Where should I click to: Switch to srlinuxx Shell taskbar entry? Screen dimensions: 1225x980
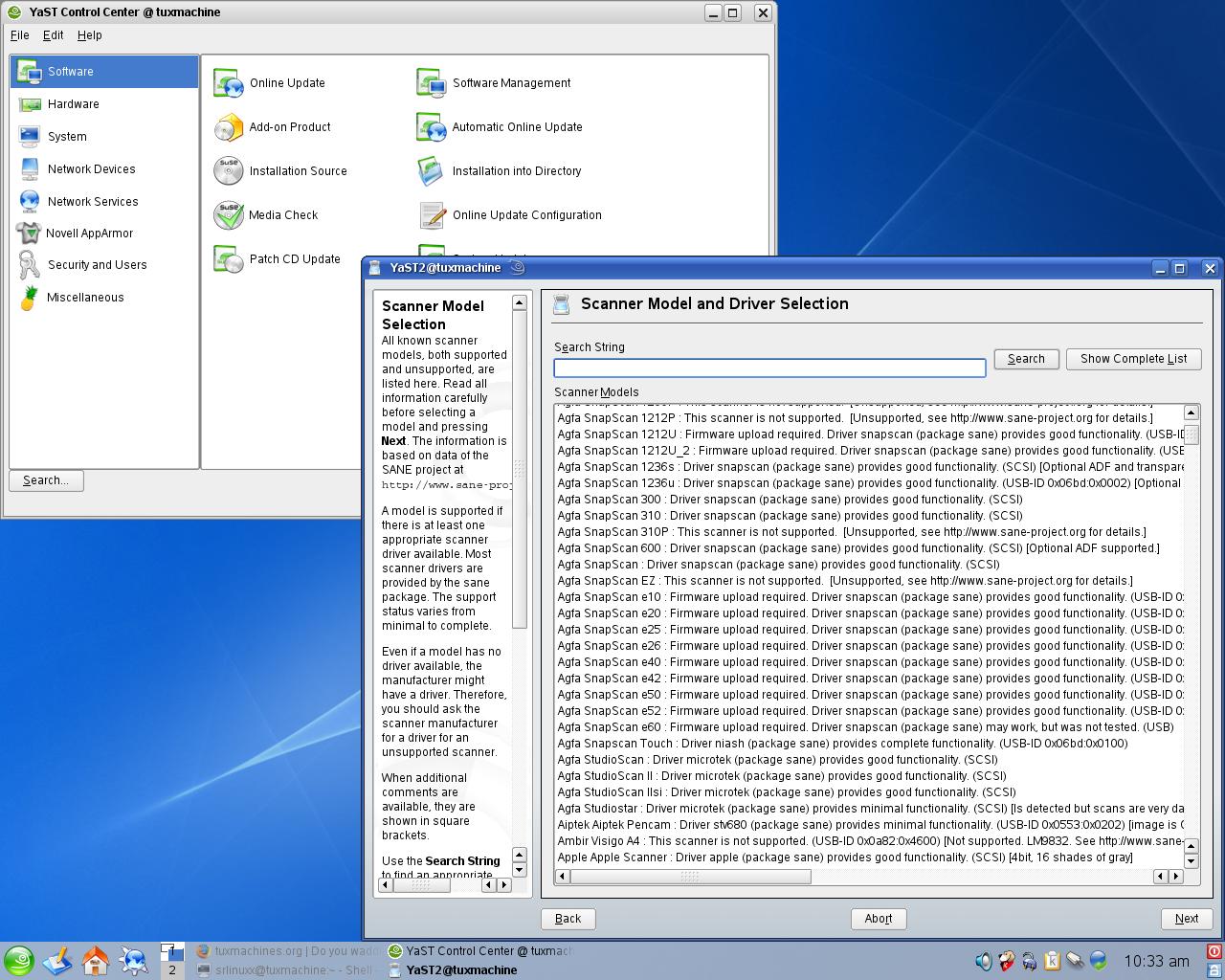tap(287, 970)
